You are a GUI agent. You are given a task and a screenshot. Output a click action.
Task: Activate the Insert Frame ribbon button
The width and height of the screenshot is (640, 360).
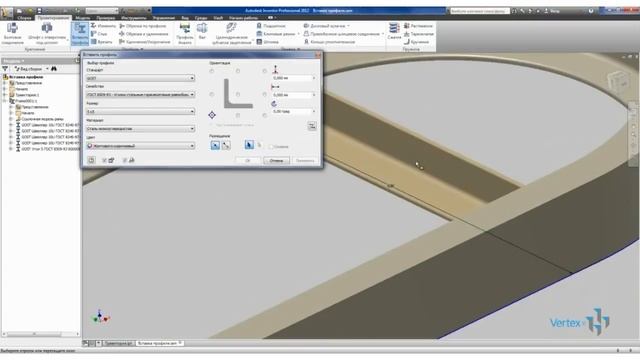pos(80,33)
